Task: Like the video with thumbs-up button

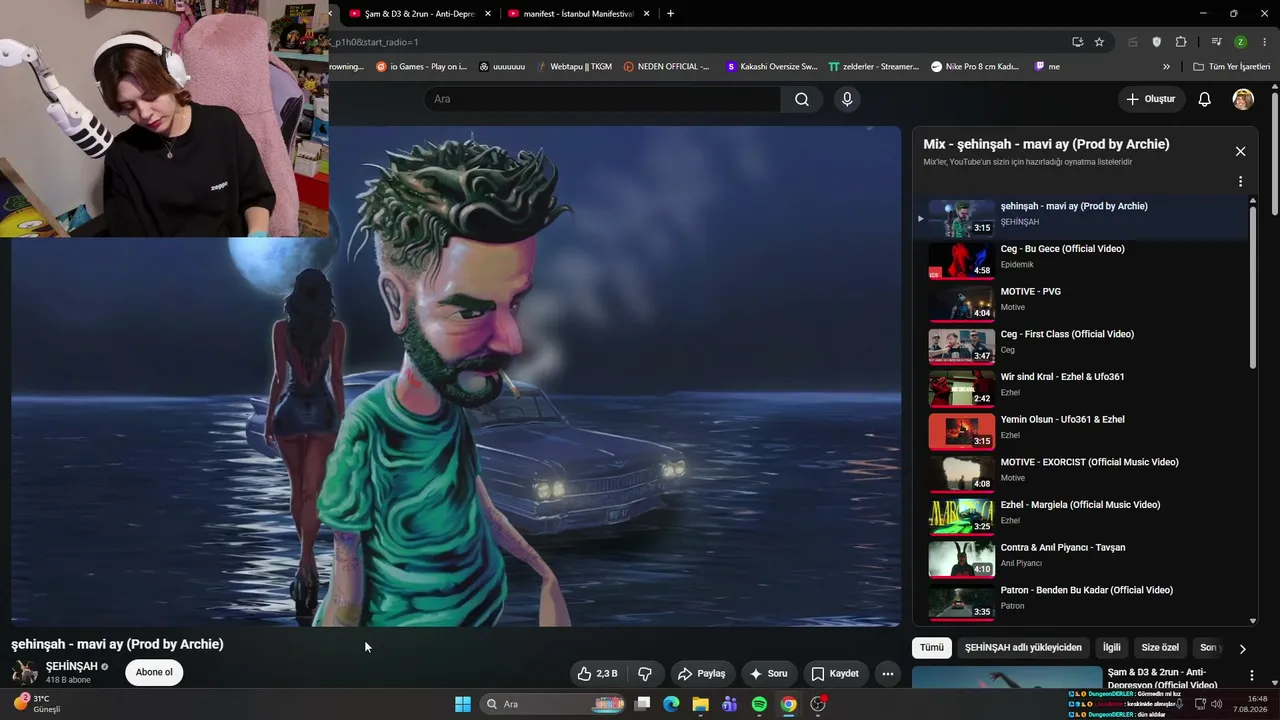Action: 597,674
